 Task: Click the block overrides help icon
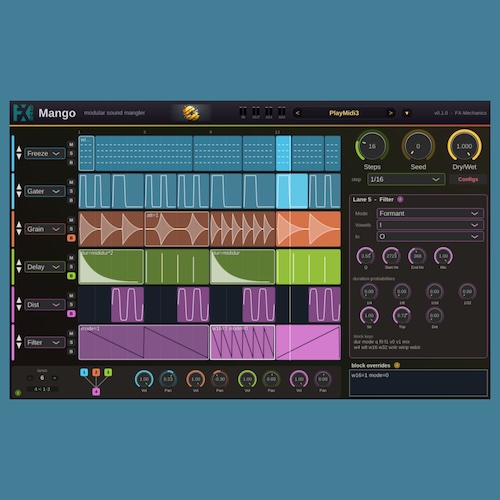tap(397, 365)
